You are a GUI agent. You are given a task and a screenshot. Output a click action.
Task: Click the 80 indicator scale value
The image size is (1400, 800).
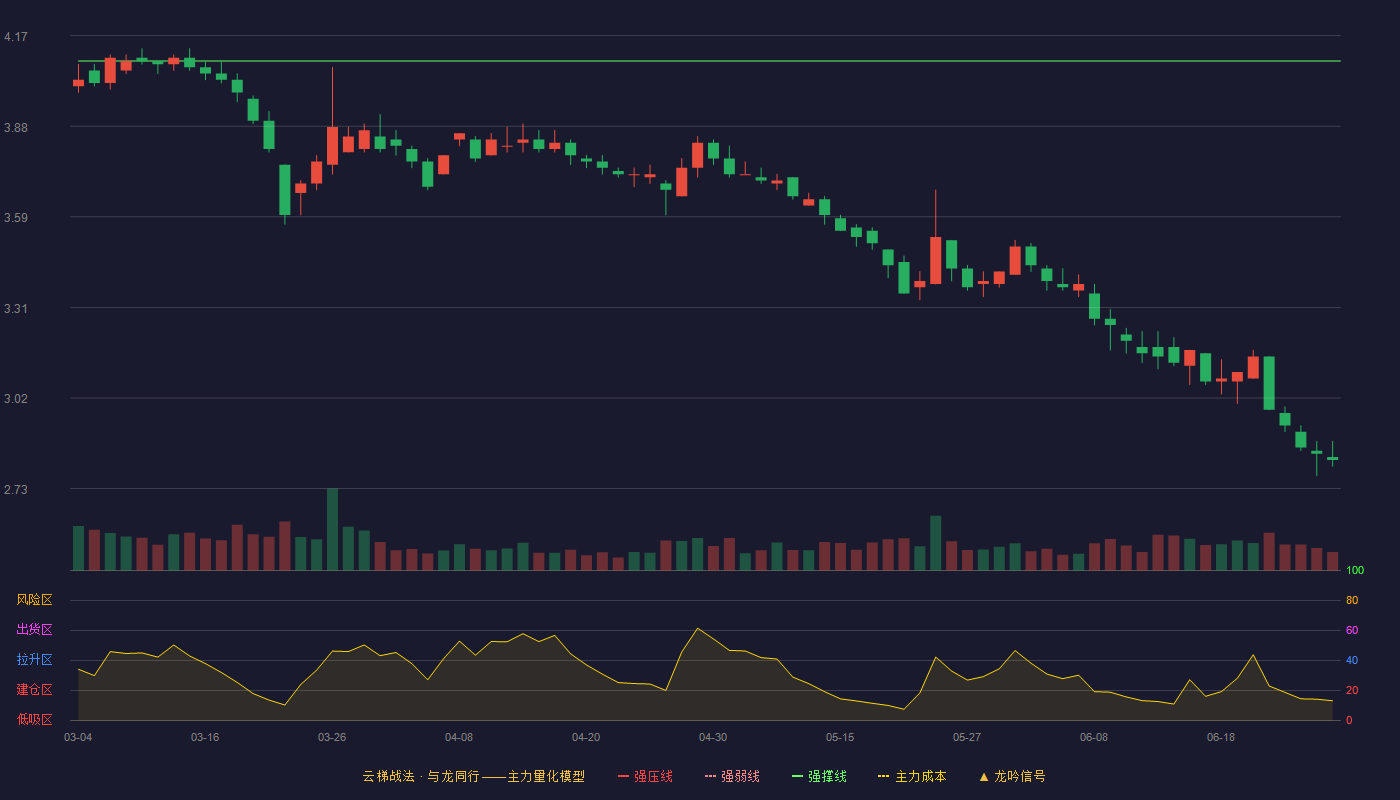[1352, 601]
